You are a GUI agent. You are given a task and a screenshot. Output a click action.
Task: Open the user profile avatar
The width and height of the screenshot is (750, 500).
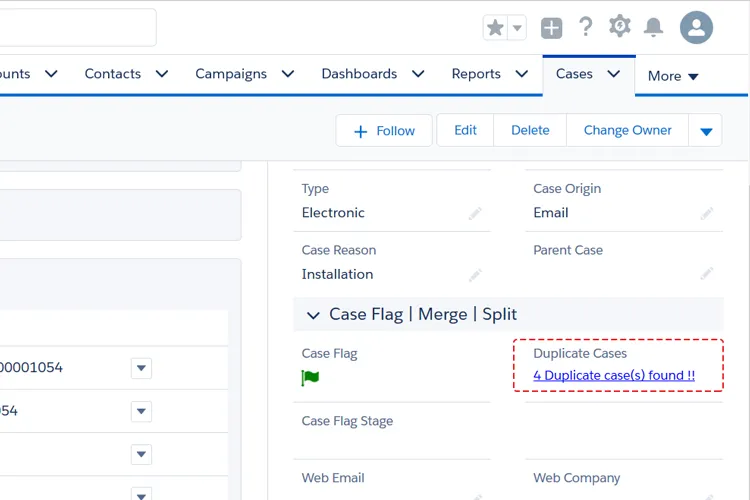tap(696, 27)
